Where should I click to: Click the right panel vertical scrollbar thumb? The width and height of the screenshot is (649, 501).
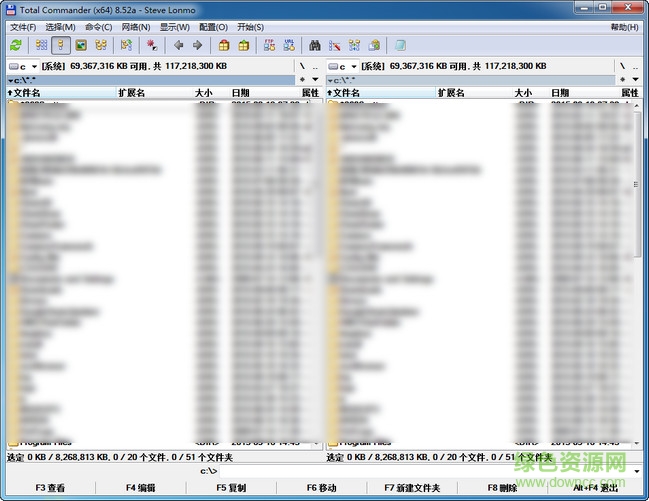[636, 184]
